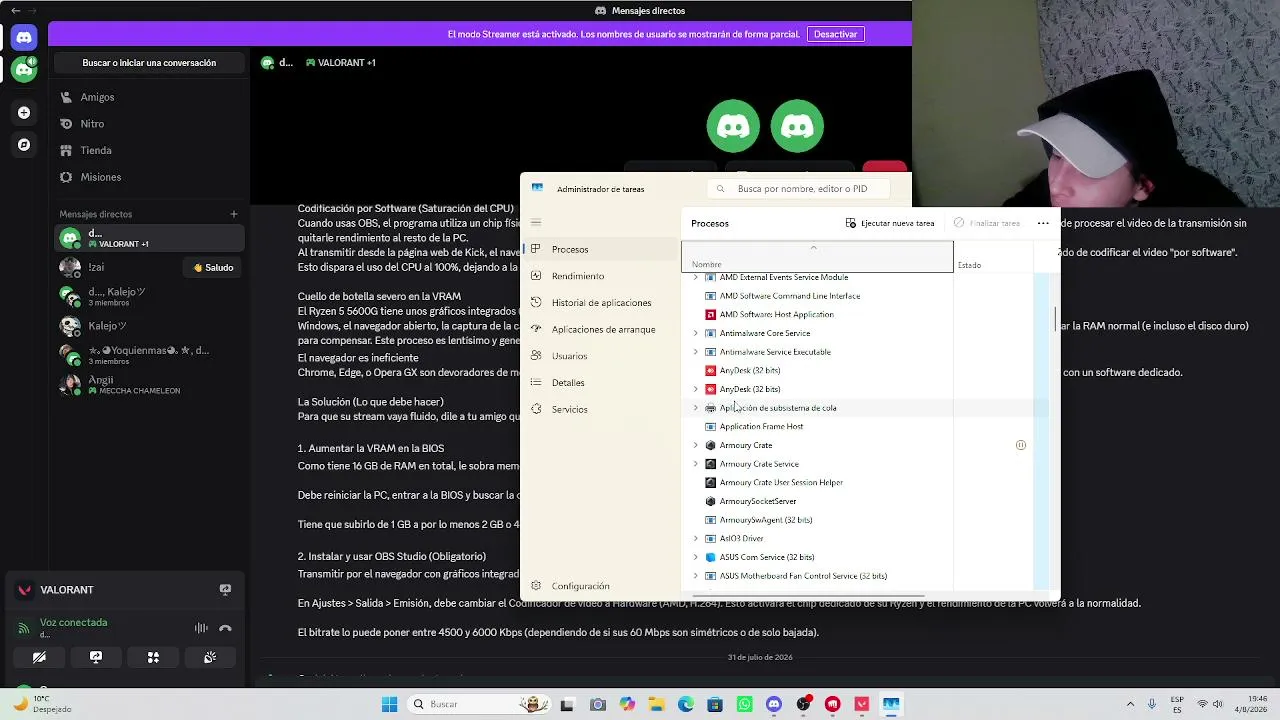Disconnect from voice call hang-up icon

coord(225,628)
